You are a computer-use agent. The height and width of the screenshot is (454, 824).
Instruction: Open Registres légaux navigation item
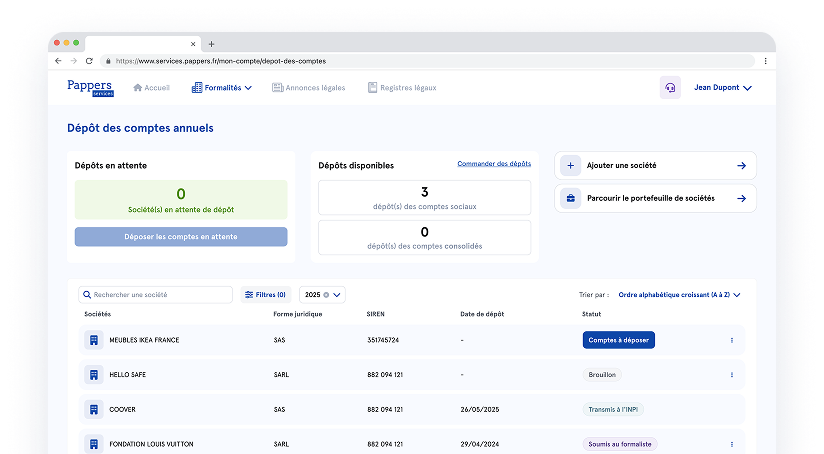coord(402,88)
